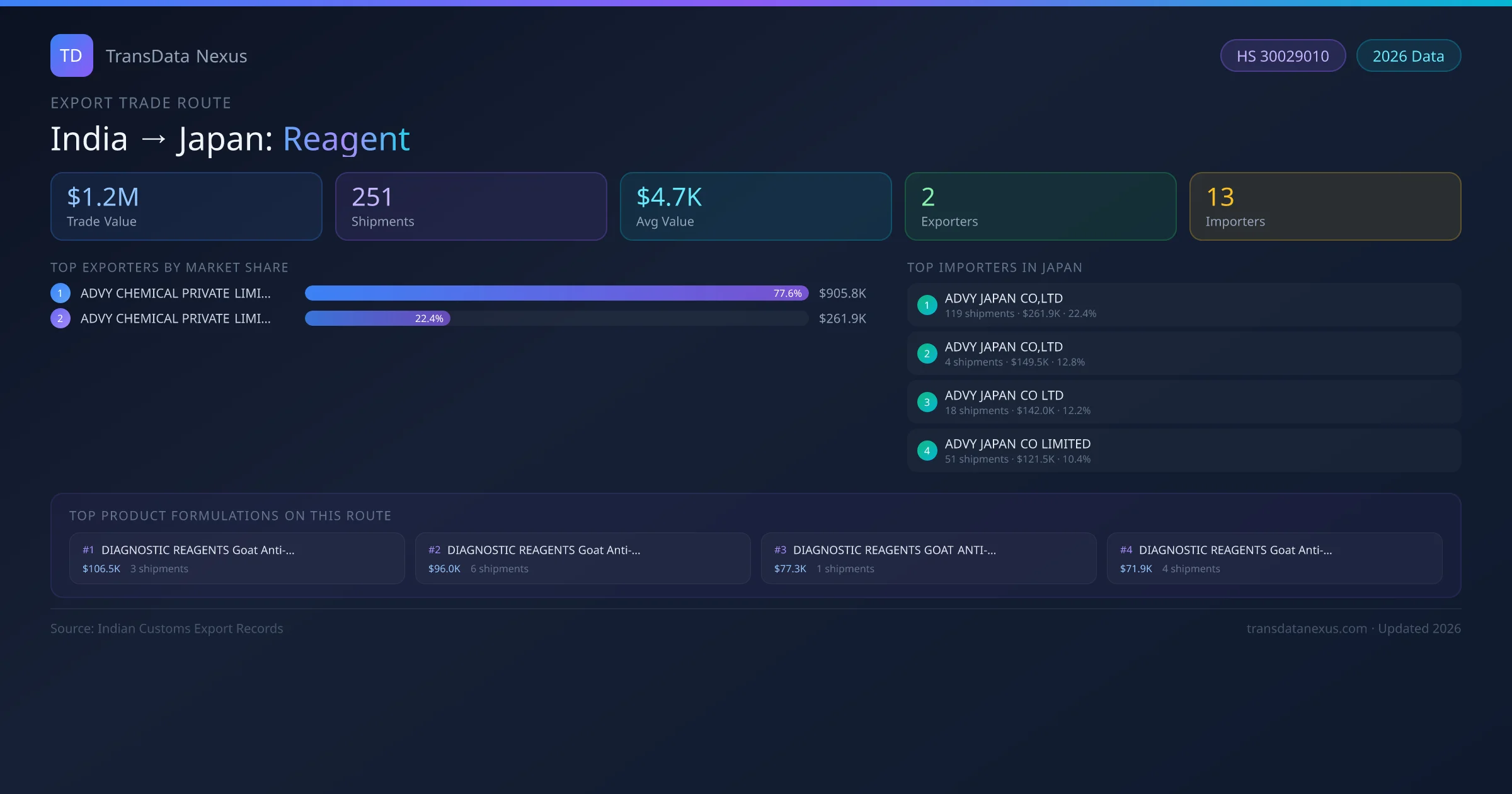Open the $1.2M Trade Value card
The image size is (1512, 794).
[186, 206]
